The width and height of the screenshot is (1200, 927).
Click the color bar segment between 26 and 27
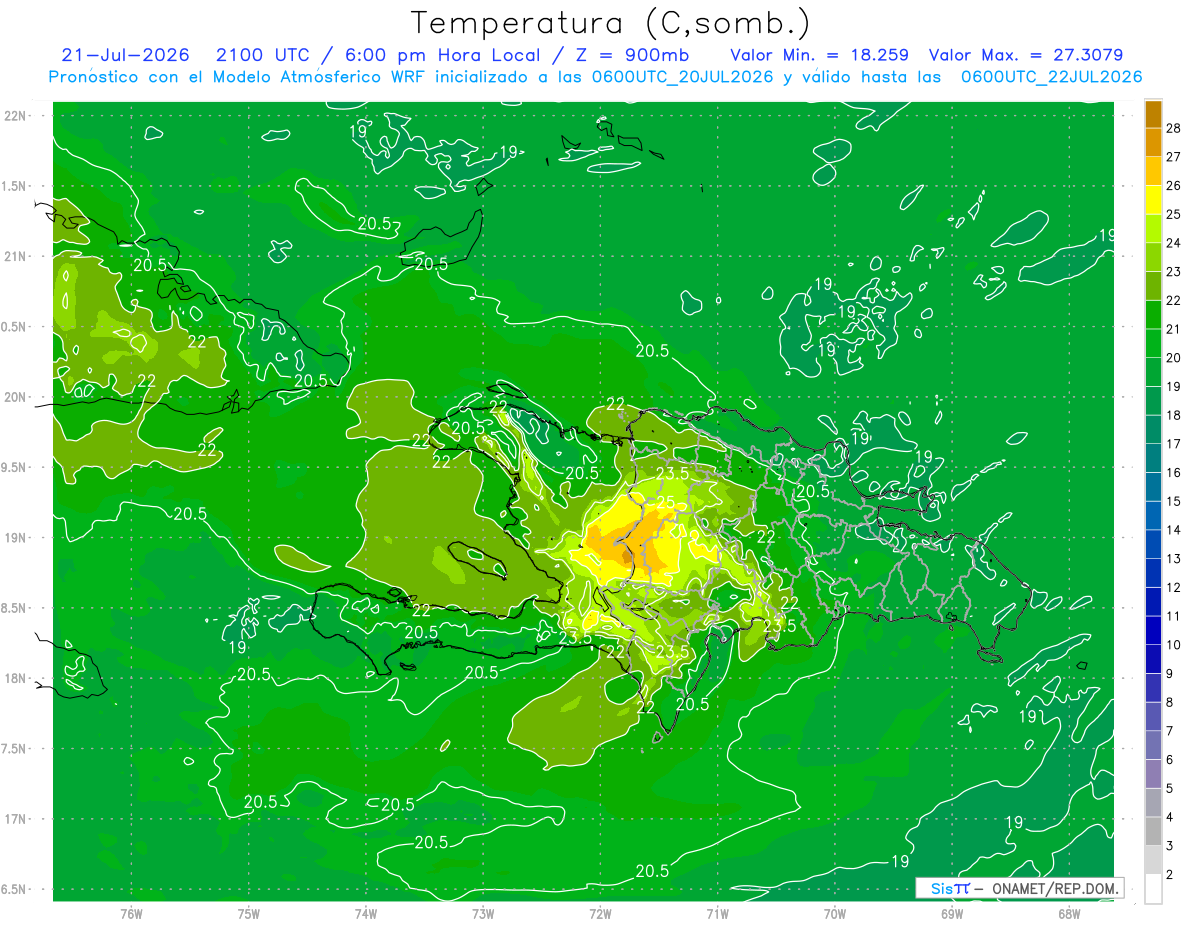tap(1154, 171)
